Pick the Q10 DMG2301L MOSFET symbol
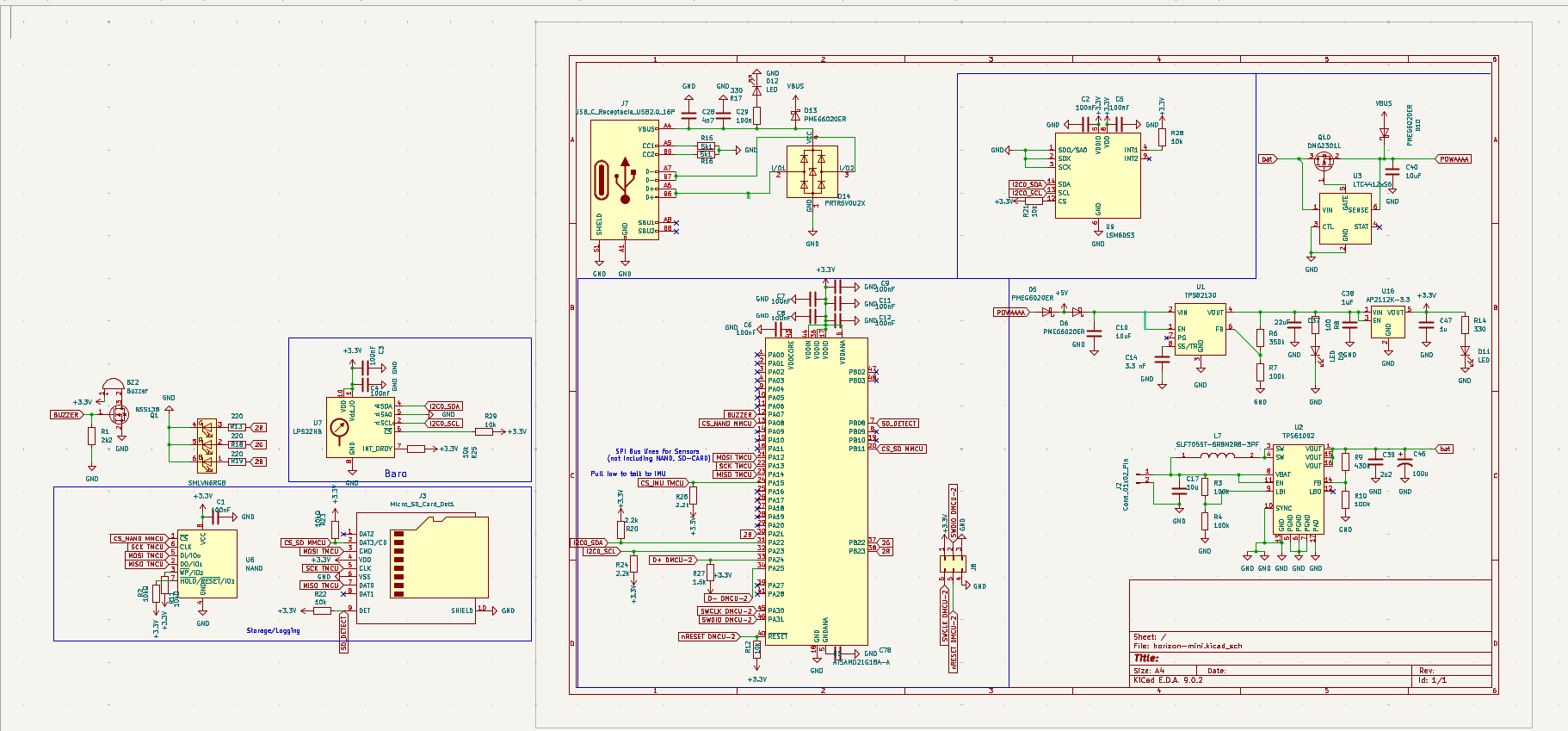 coord(1324,161)
